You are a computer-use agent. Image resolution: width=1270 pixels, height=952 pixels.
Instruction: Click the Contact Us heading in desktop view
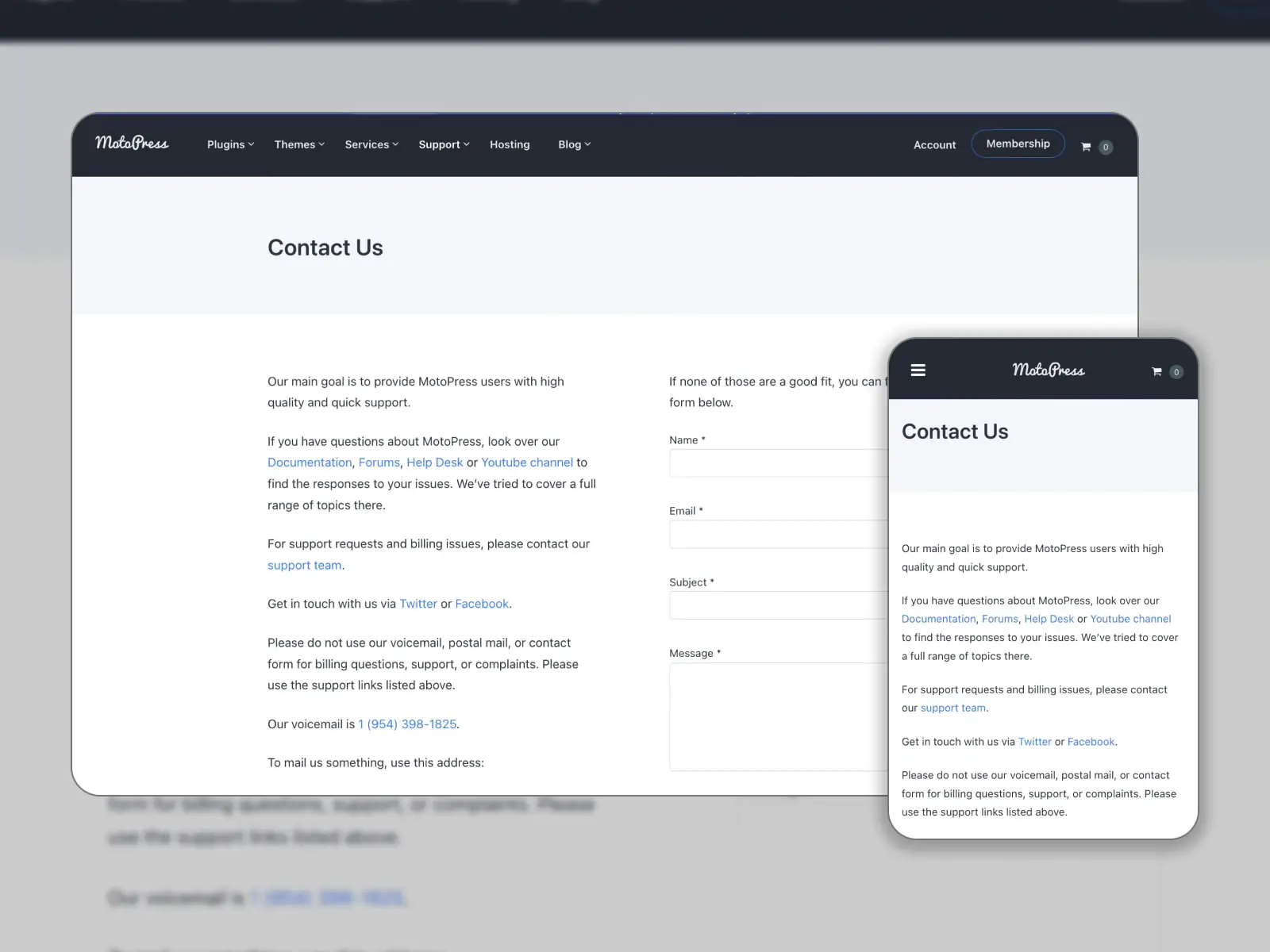coord(325,248)
